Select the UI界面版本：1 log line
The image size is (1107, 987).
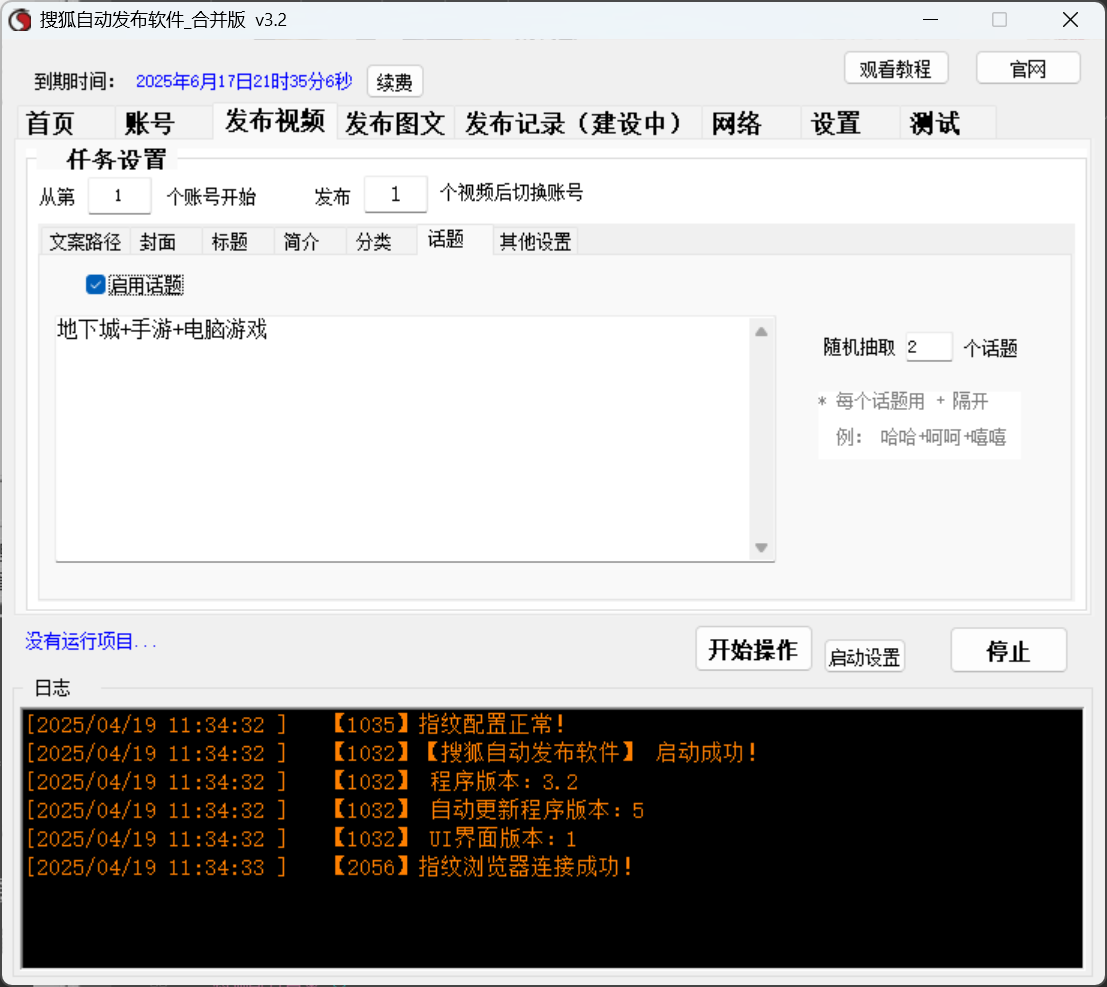301,839
